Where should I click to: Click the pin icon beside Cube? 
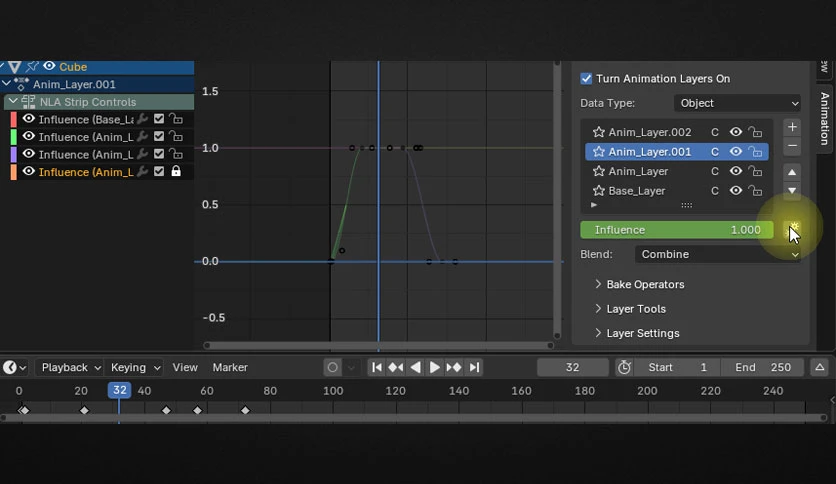click(x=32, y=67)
